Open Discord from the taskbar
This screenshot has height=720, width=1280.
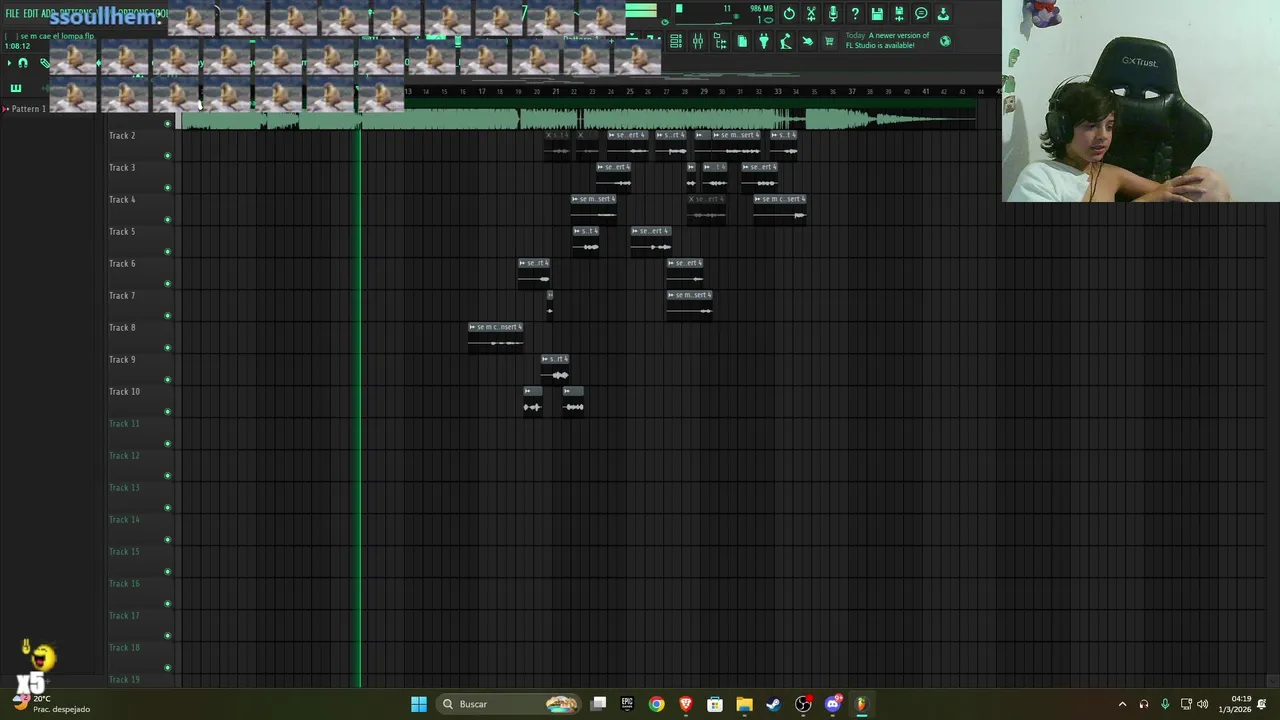coord(832,704)
